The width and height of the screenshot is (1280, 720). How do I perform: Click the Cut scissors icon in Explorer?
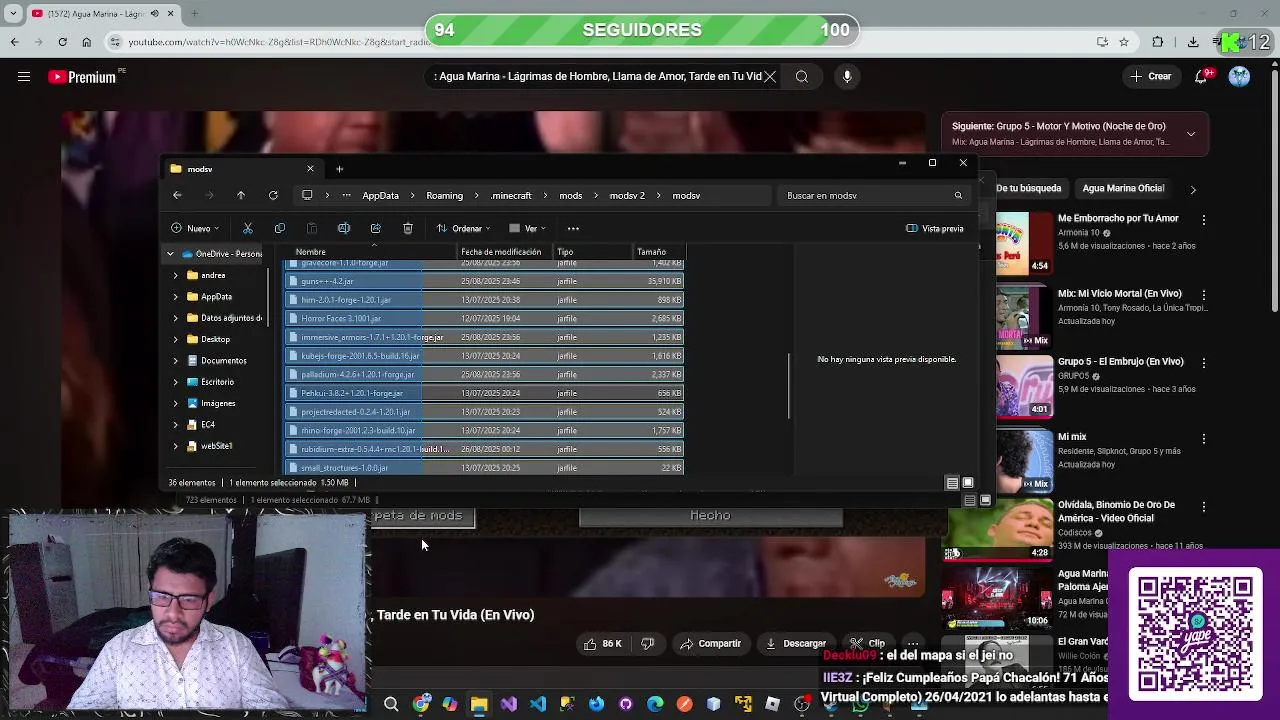pos(248,228)
